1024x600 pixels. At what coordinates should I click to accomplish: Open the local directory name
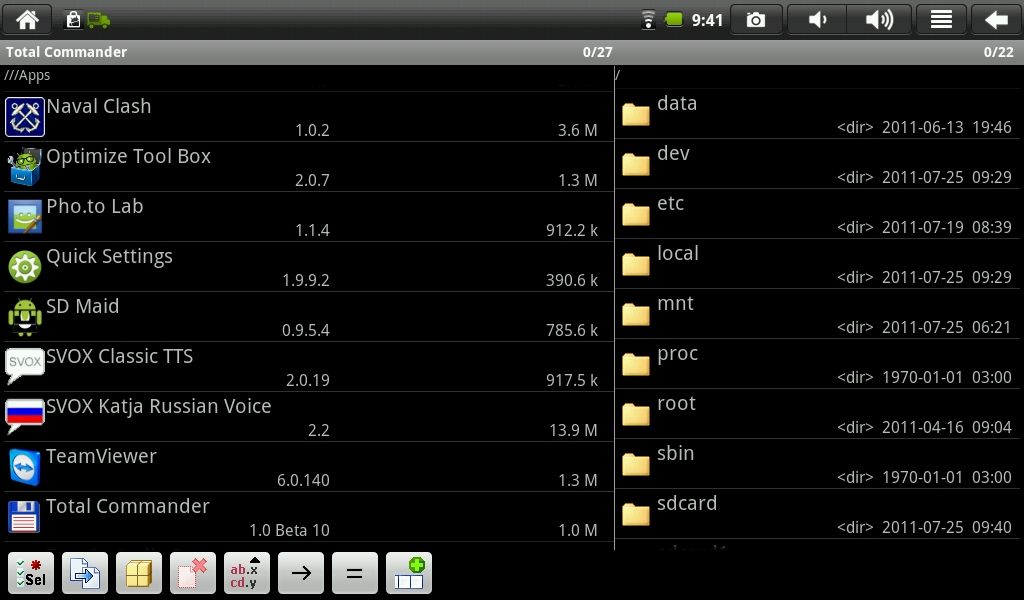coord(678,253)
